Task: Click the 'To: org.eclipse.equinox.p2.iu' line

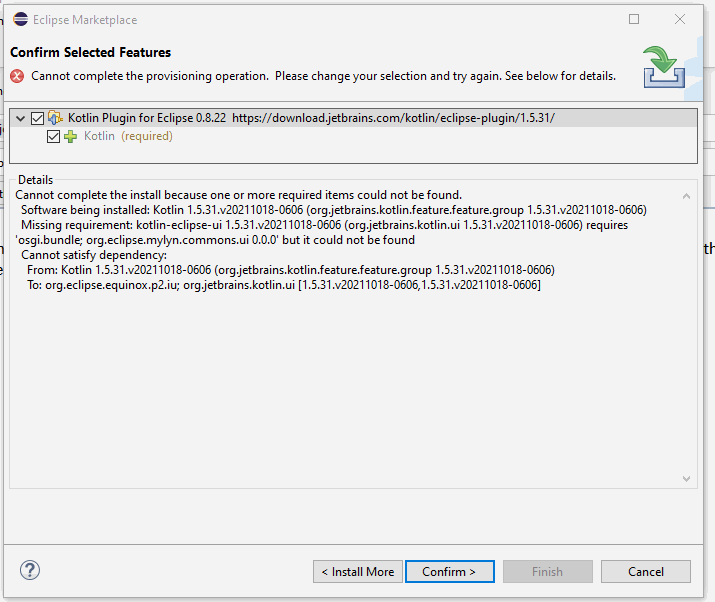Action: tap(284, 285)
